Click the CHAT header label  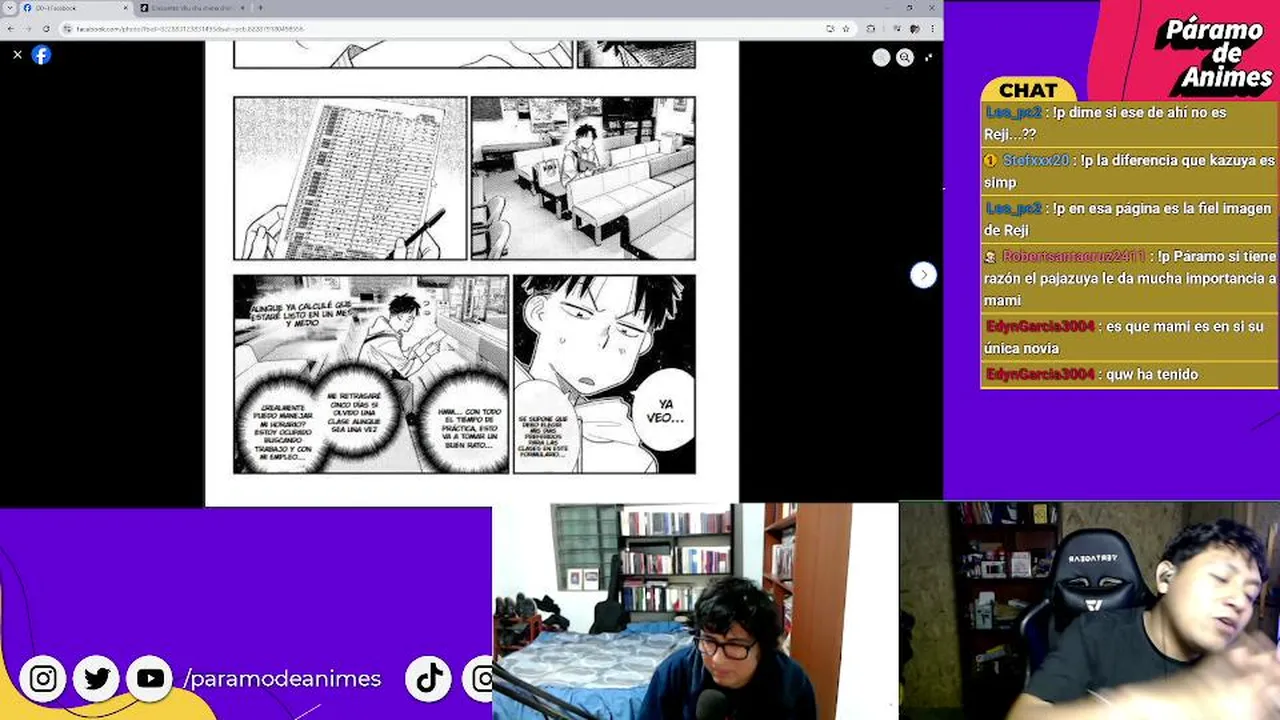tap(1028, 90)
